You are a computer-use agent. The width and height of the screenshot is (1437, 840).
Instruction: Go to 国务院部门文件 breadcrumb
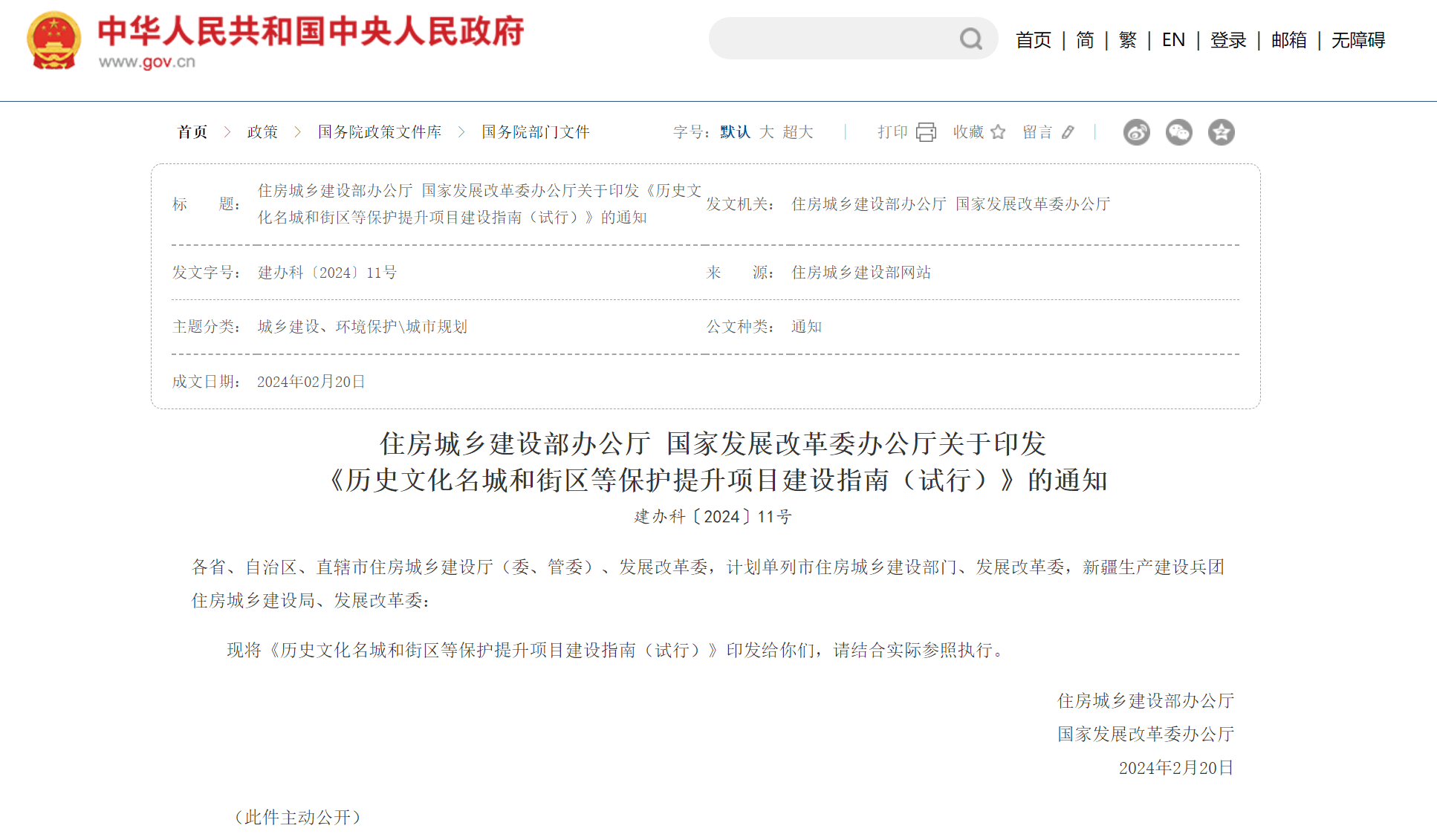pyautogui.click(x=535, y=132)
